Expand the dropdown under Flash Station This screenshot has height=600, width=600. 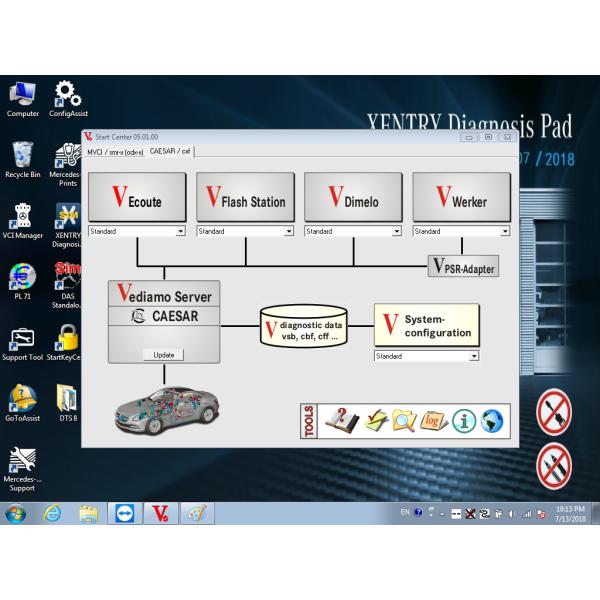288,231
